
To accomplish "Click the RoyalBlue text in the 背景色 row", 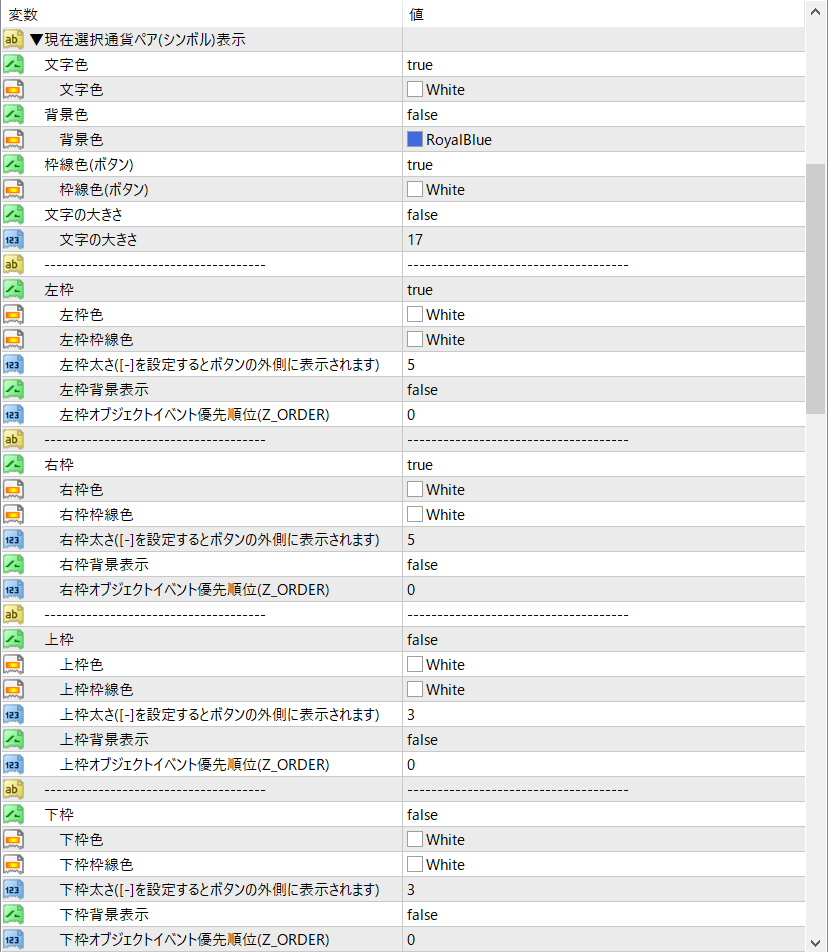I will click(x=459, y=140).
